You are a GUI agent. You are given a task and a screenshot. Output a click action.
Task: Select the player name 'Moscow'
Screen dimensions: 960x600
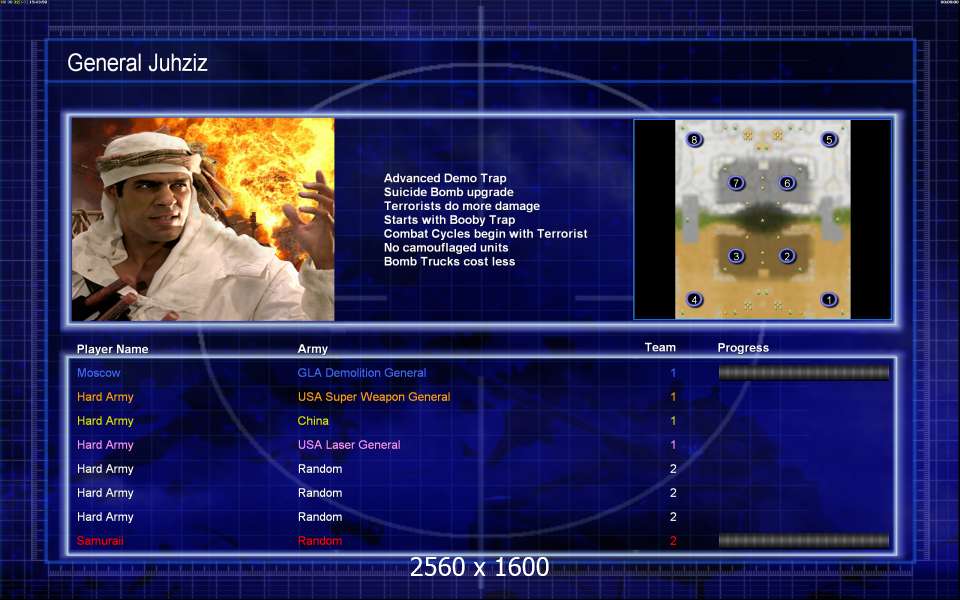[99, 373]
